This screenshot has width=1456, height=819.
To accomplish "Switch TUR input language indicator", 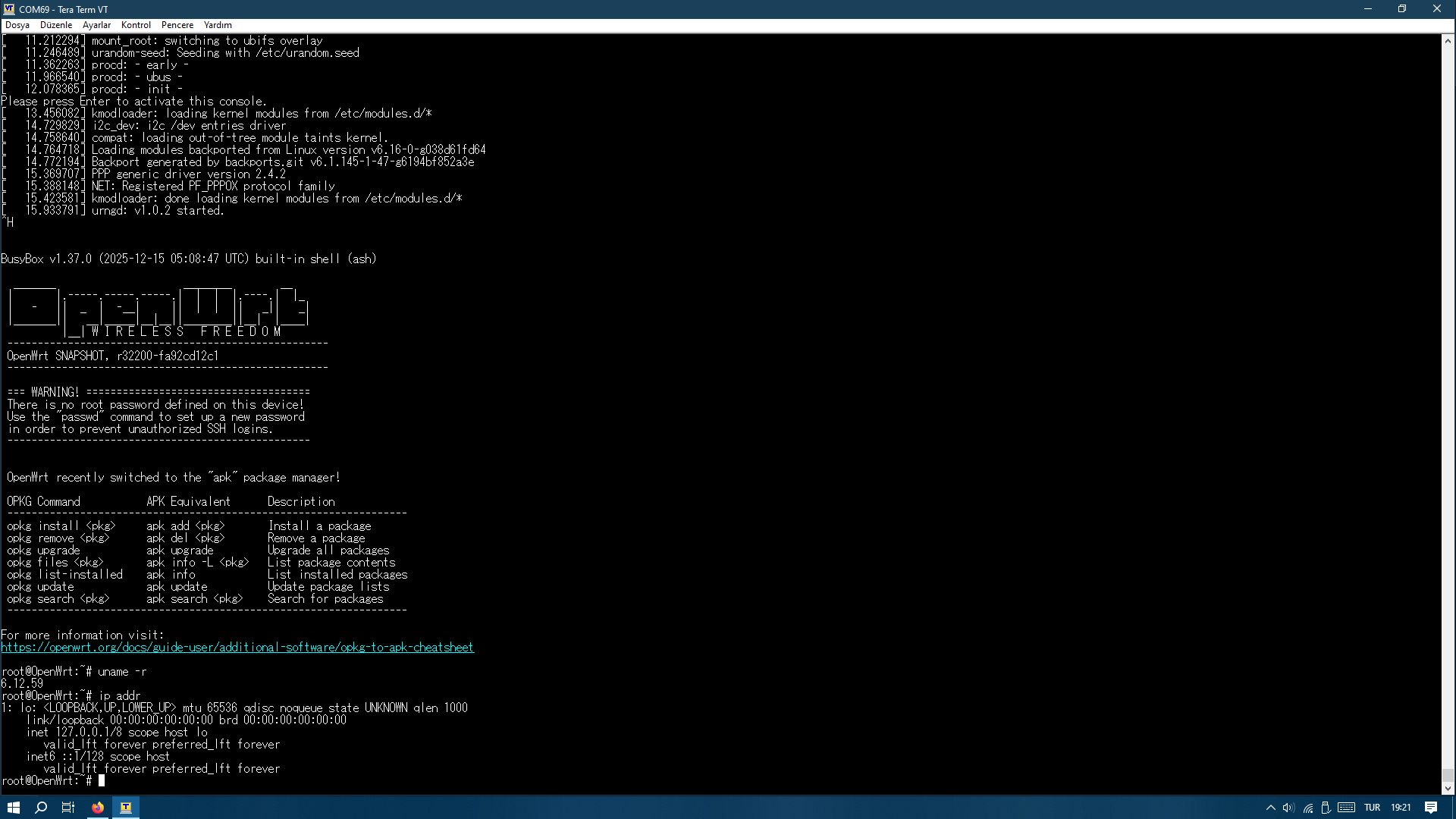I will [x=1373, y=808].
